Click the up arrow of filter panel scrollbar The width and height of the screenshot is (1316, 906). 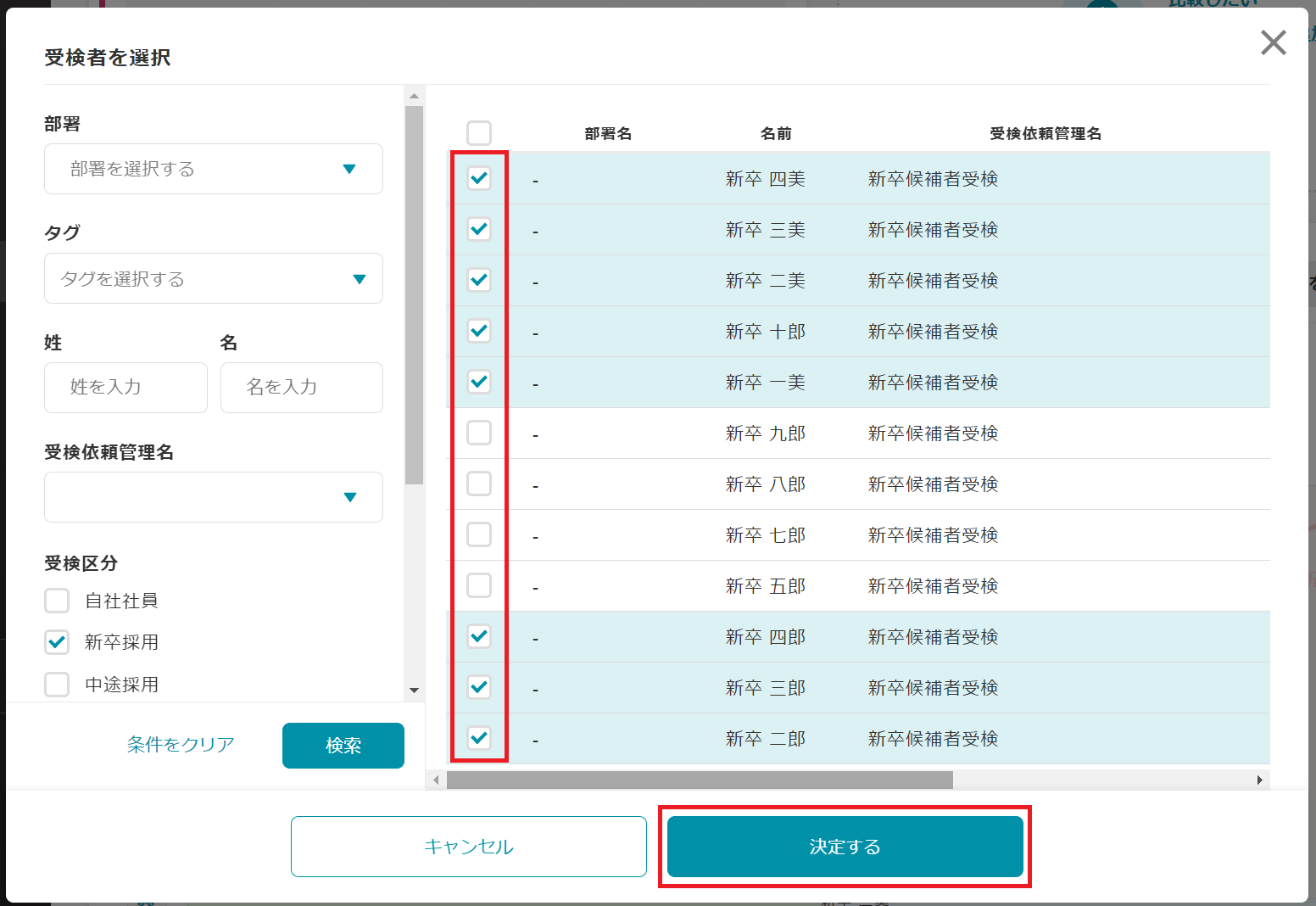pyautogui.click(x=414, y=96)
